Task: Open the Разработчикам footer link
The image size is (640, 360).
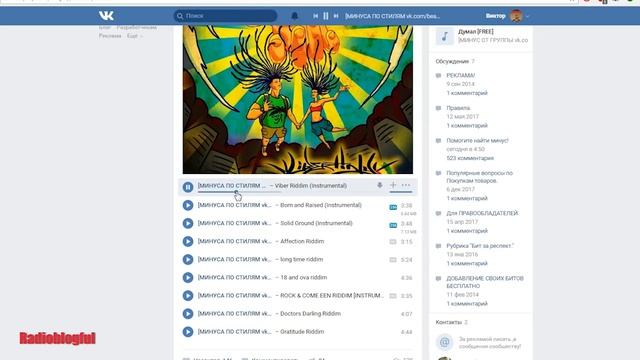Action: (137, 27)
